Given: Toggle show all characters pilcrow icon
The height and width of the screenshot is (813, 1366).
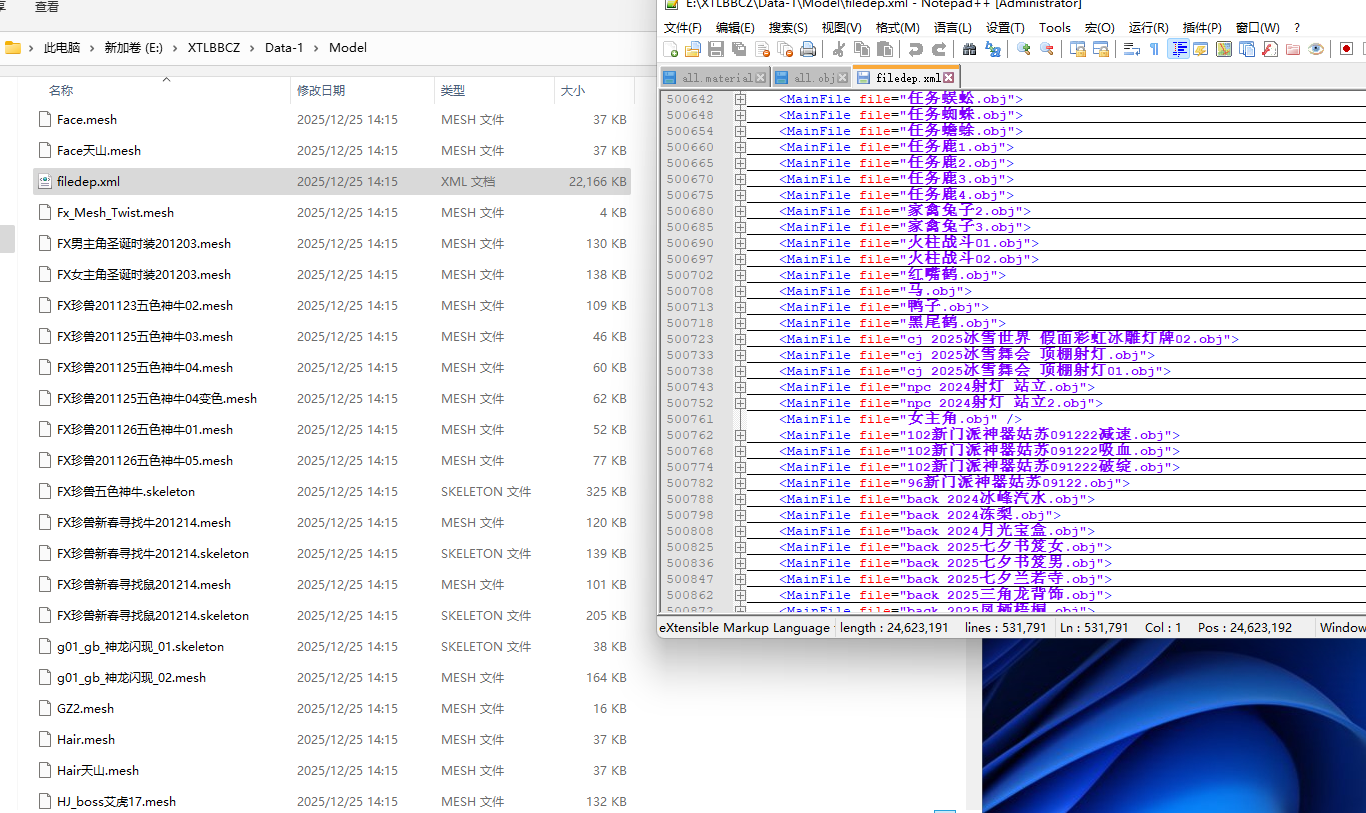Looking at the screenshot, I should [1154, 49].
